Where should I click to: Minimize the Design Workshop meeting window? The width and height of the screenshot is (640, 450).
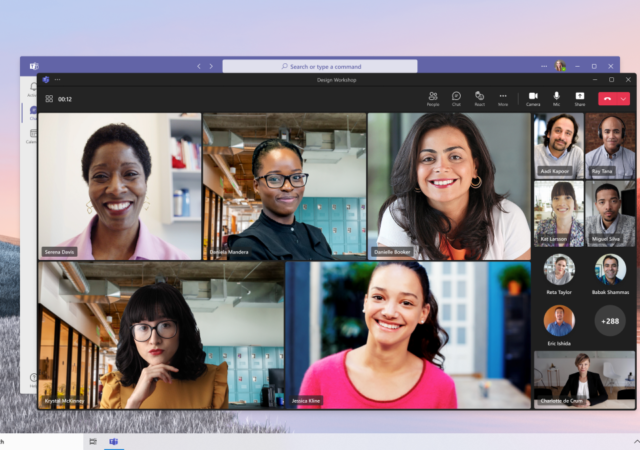595,80
